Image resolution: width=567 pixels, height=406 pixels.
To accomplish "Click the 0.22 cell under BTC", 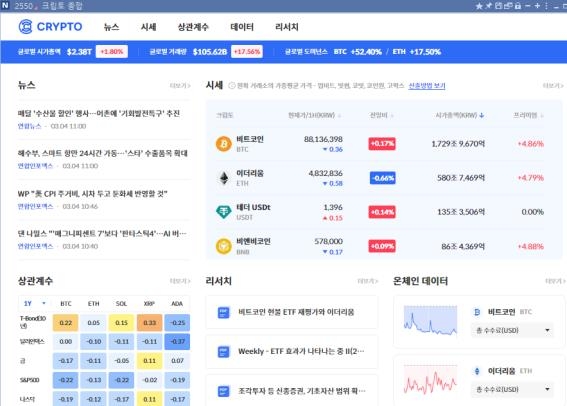I will tap(65, 322).
